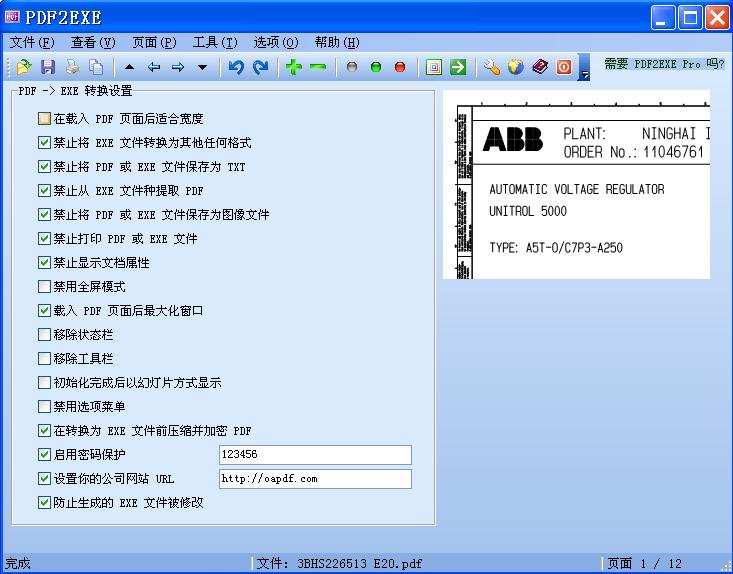Image resolution: width=733 pixels, height=574 pixels.
Task: Click the open file folder icon
Action: click(24, 67)
